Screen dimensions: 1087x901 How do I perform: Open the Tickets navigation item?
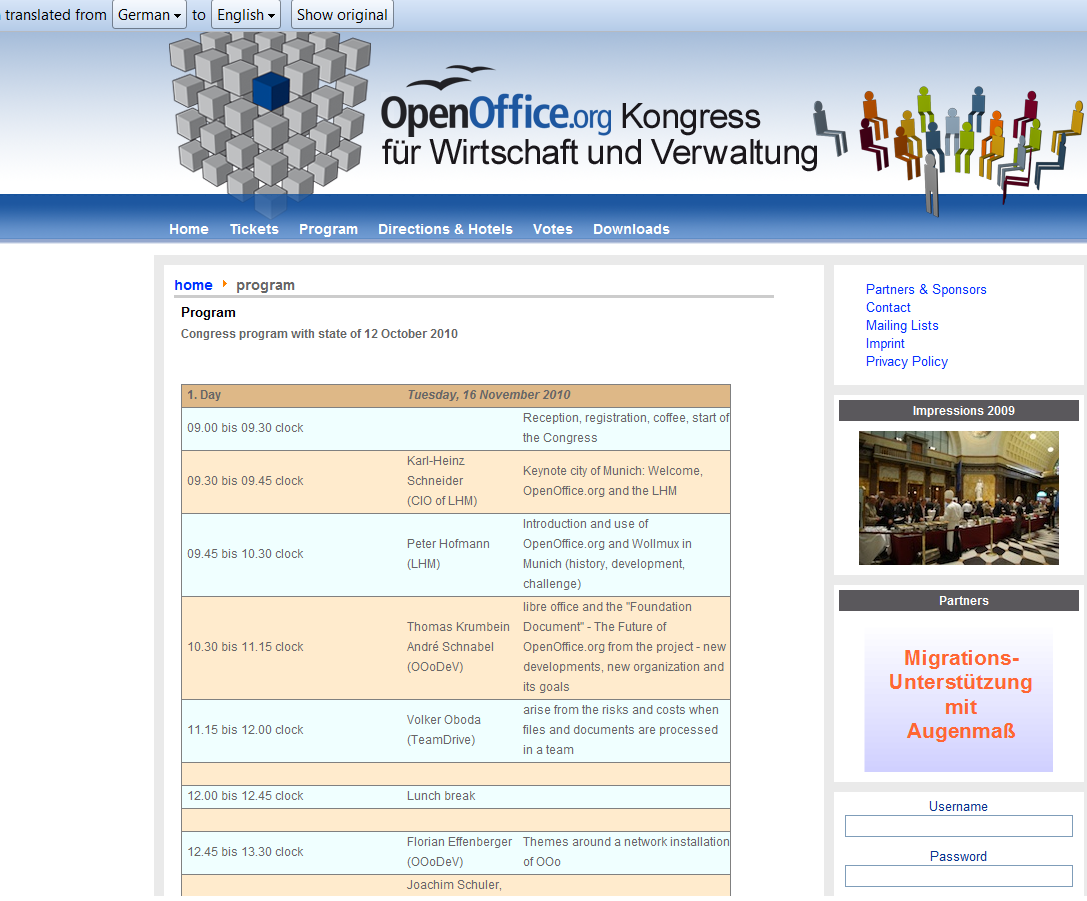tap(254, 229)
